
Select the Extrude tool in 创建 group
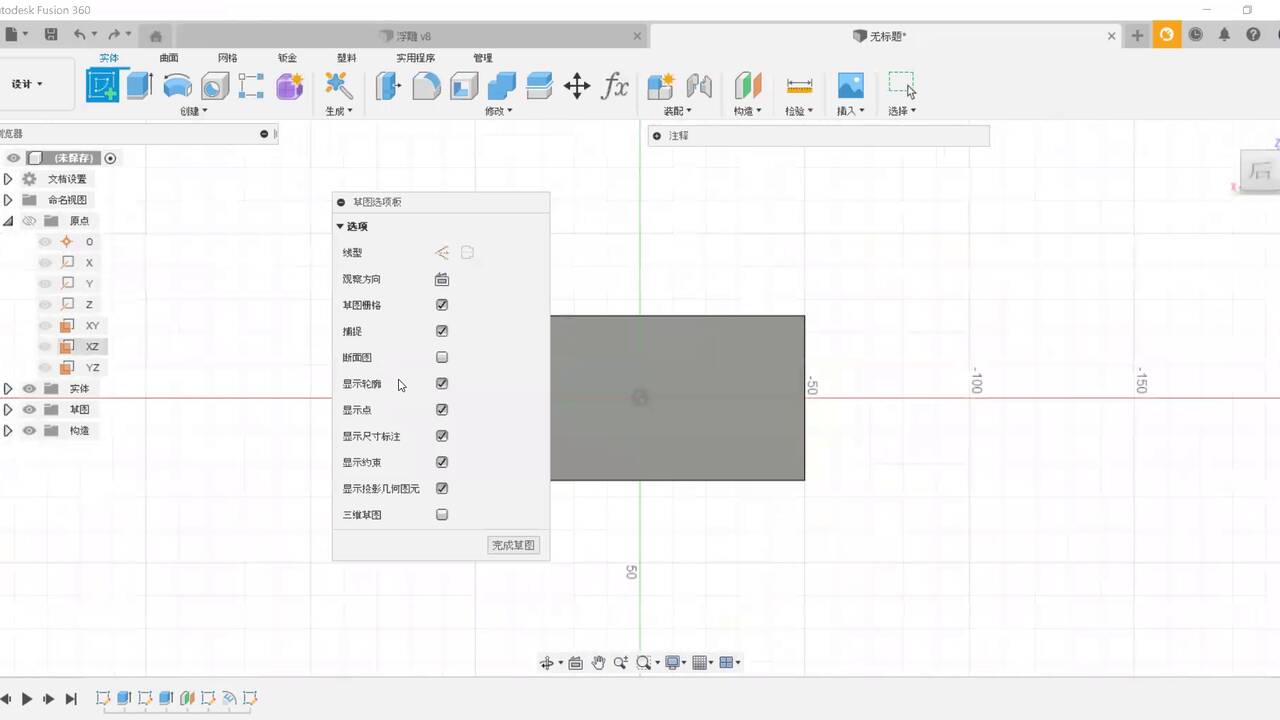coord(139,86)
